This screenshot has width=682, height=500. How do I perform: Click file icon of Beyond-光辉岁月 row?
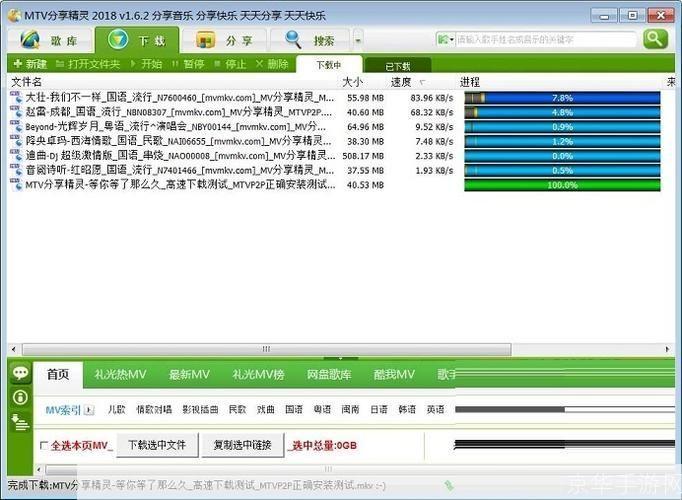[x=16, y=127]
